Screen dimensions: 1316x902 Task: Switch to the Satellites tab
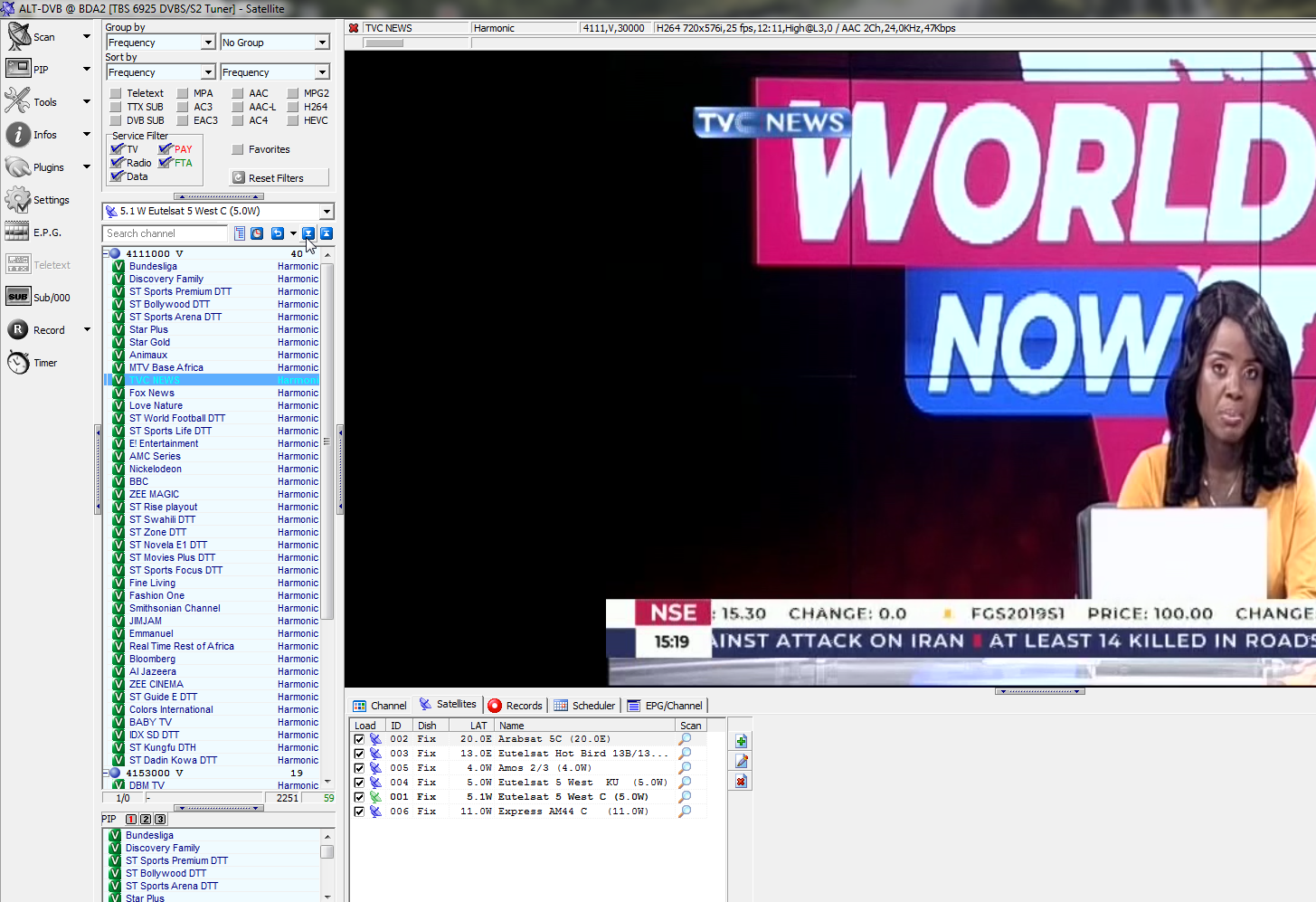pos(448,705)
